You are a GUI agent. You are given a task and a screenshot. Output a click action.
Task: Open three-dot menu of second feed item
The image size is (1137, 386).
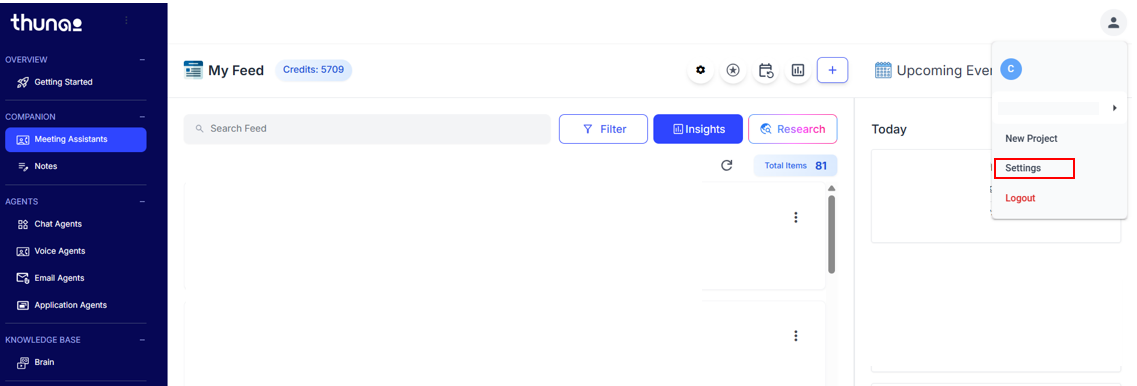point(795,335)
